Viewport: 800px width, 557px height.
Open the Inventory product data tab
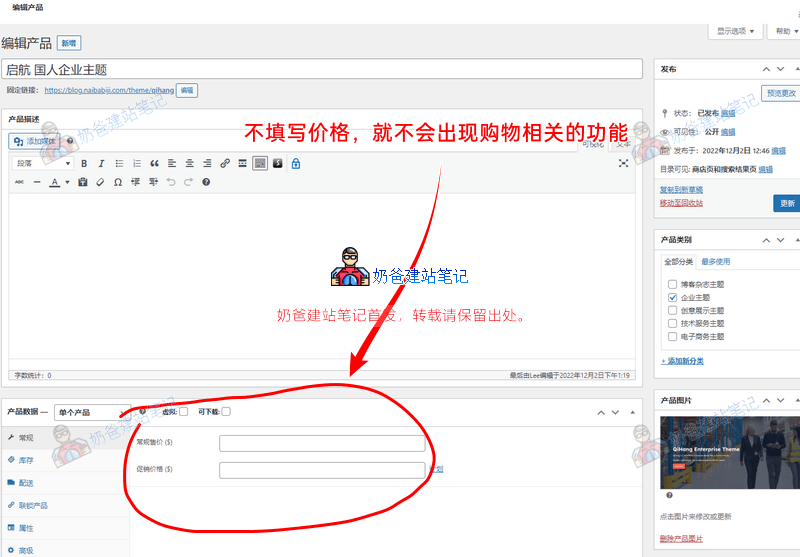coord(65,460)
